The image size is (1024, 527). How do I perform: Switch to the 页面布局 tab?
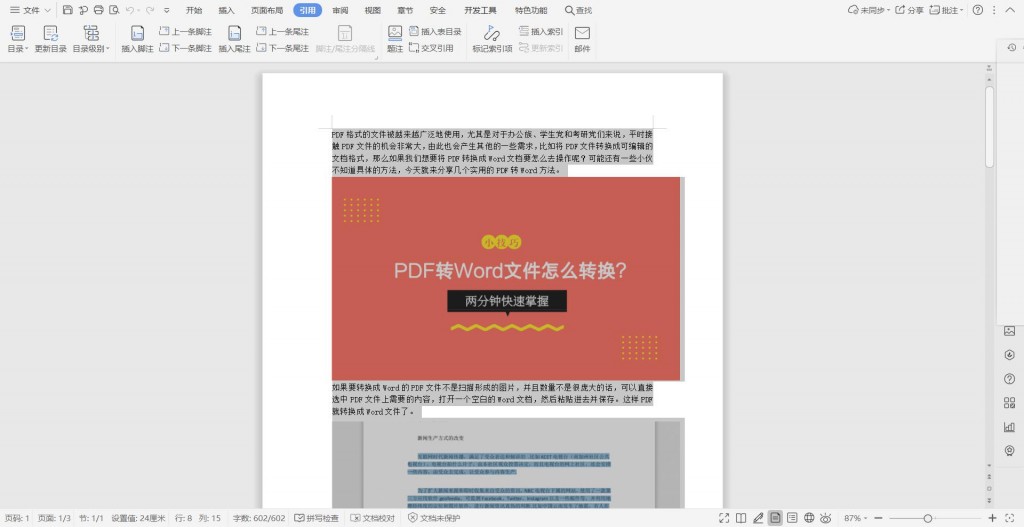click(x=267, y=10)
